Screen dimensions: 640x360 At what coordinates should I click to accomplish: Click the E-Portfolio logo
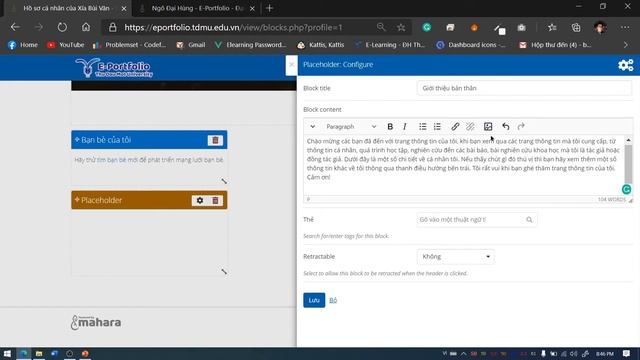(114, 68)
